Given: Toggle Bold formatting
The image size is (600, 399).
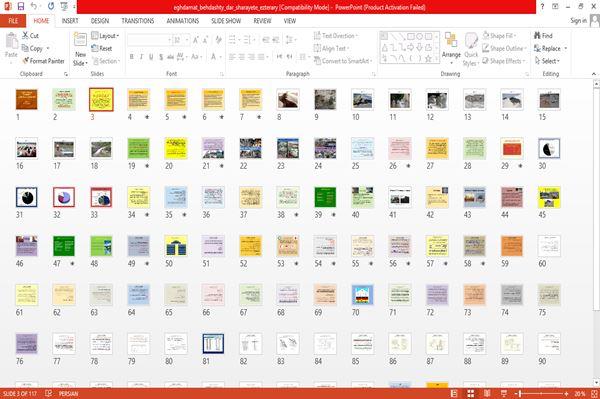Looking at the screenshot, I should click(132, 57).
